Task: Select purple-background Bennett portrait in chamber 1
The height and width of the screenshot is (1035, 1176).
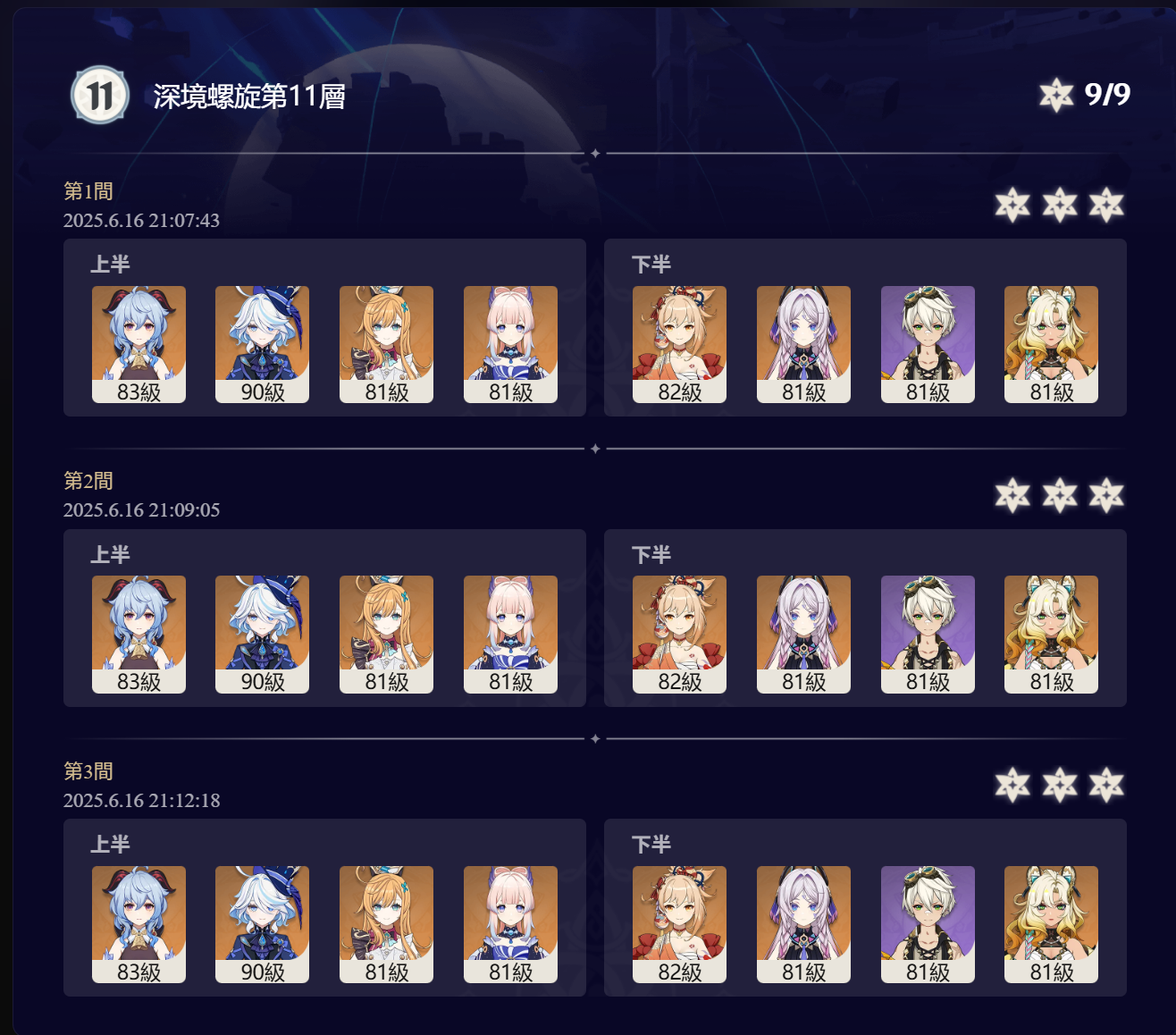Action: 928,344
